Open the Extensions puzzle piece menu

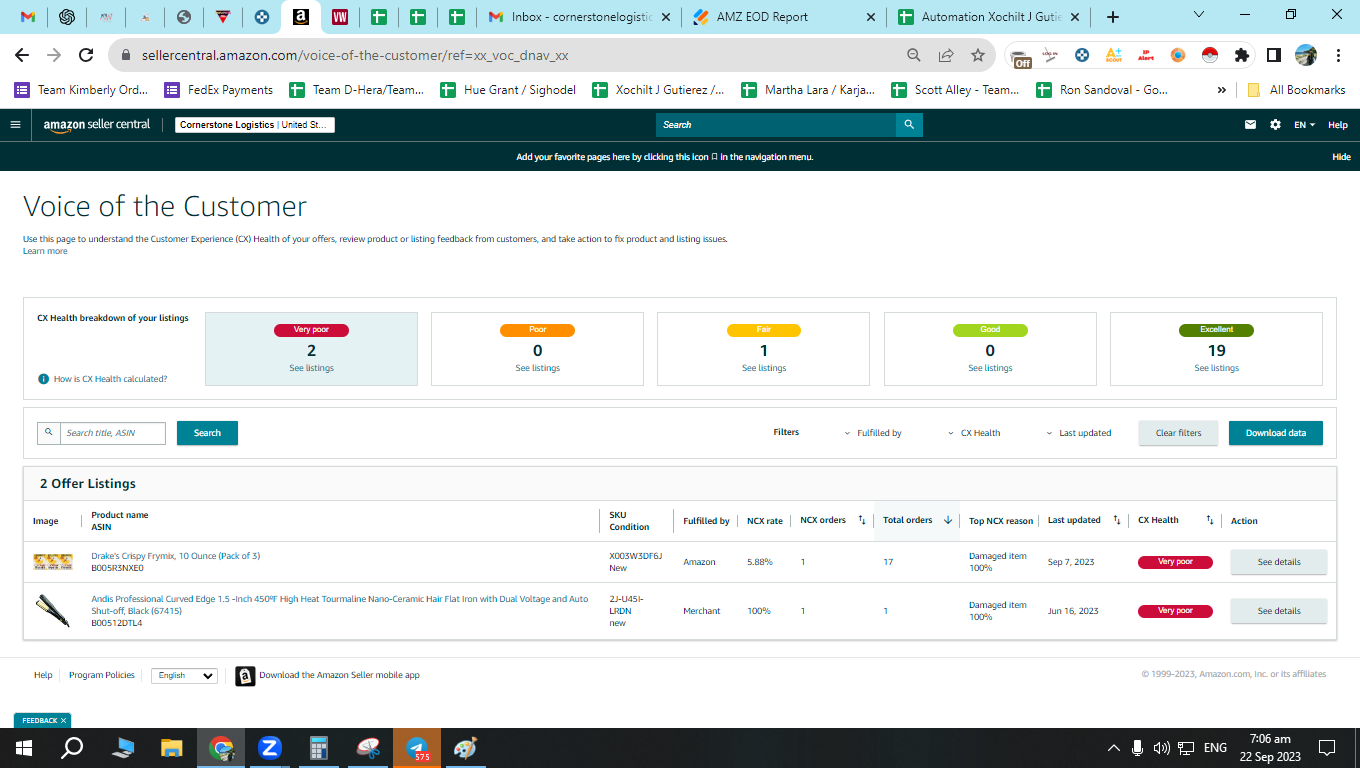coord(1242,55)
